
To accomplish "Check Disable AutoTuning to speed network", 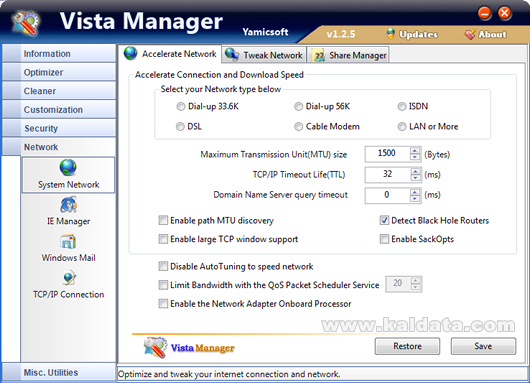I will [x=163, y=266].
